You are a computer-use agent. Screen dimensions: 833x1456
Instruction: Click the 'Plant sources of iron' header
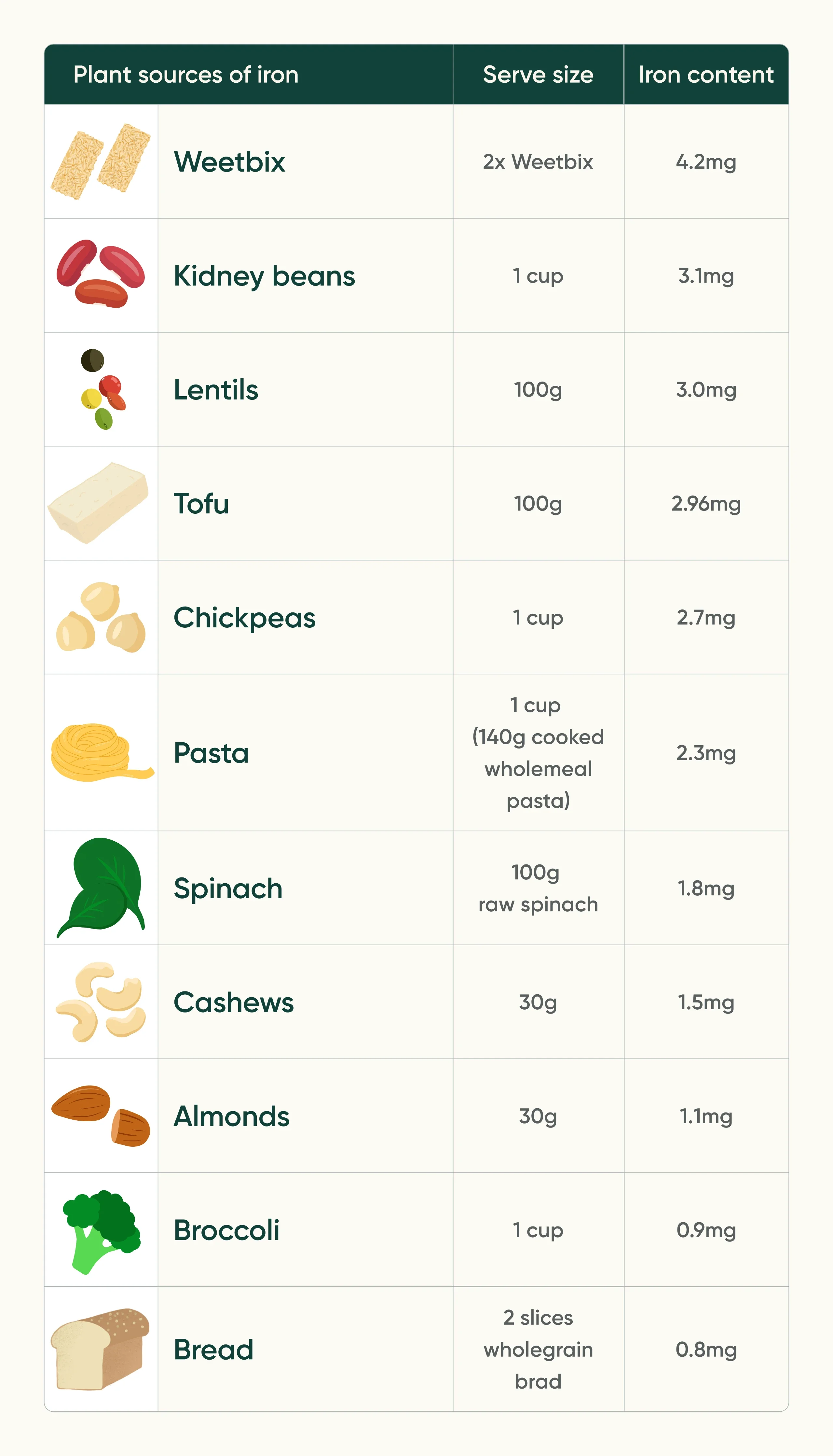coord(186,75)
